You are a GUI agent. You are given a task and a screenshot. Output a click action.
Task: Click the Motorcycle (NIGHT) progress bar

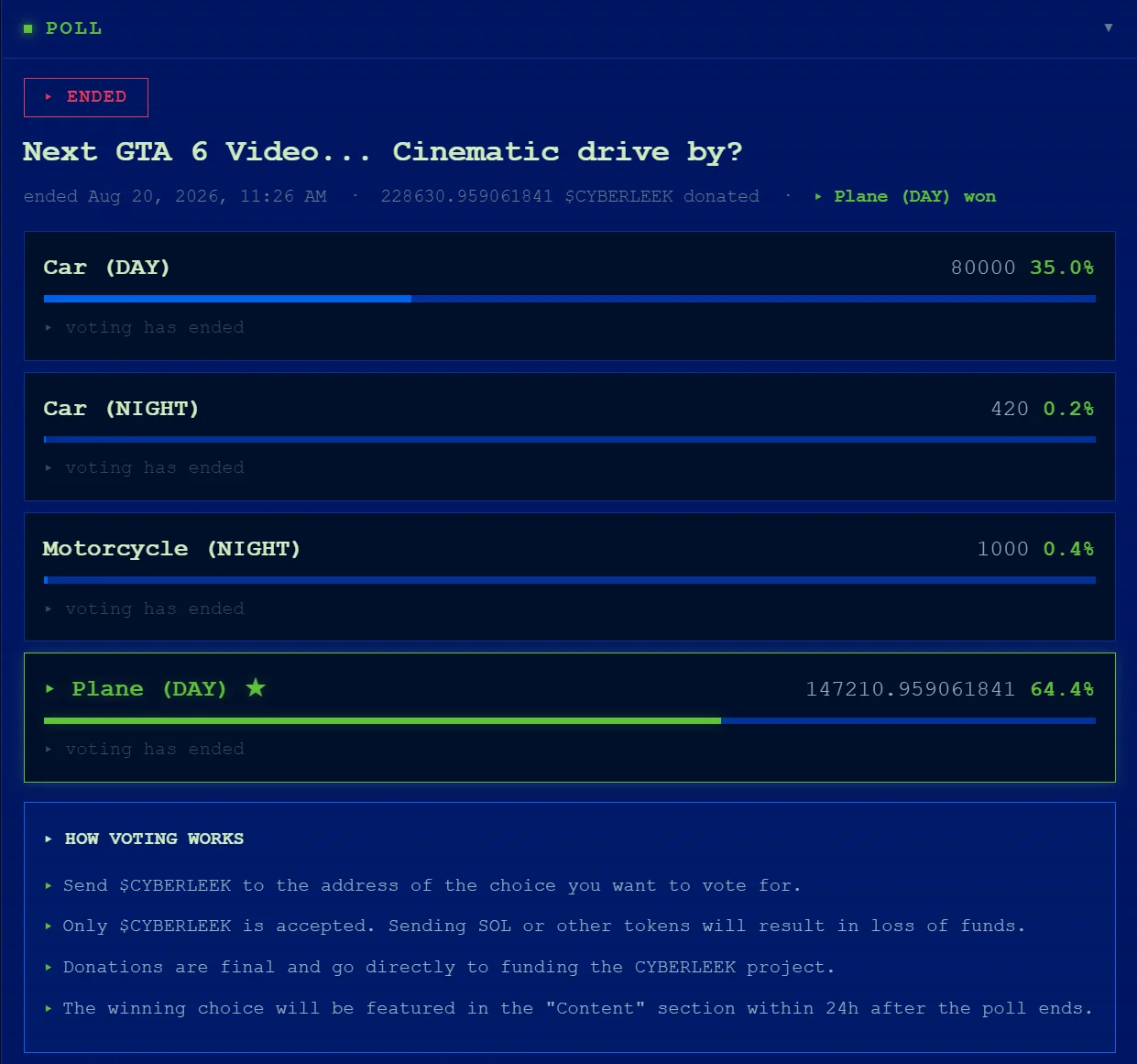(570, 580)
